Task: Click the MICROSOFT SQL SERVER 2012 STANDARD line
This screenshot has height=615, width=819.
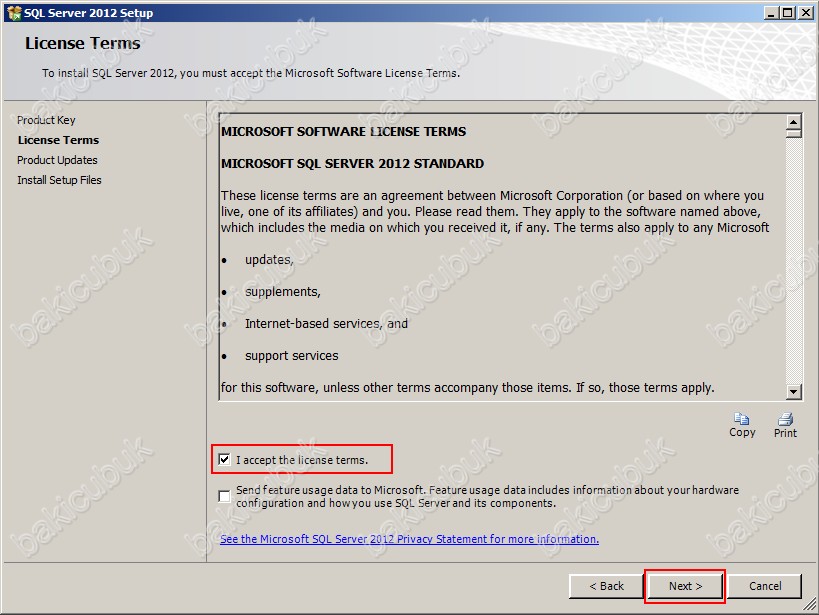Action: [353, 164]
